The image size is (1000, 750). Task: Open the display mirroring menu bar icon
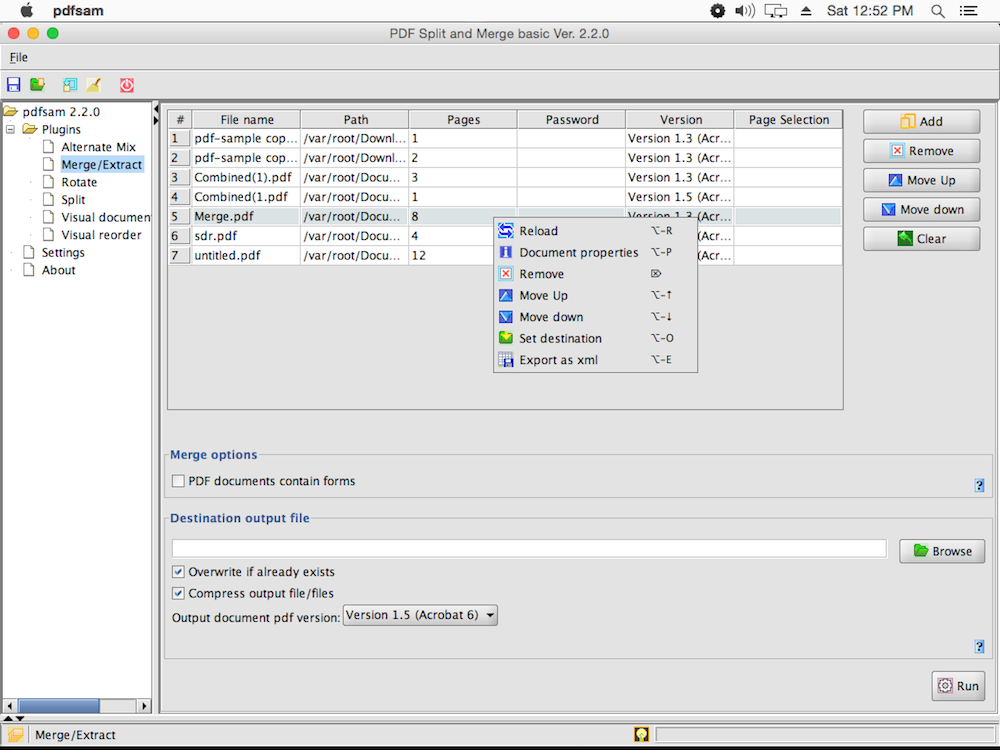tap(776, 11)
